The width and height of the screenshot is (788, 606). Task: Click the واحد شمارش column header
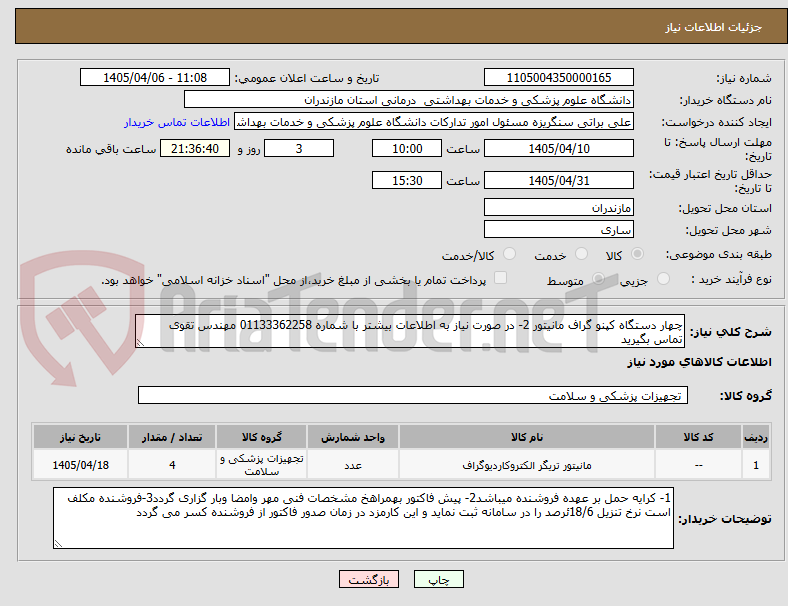353,437
